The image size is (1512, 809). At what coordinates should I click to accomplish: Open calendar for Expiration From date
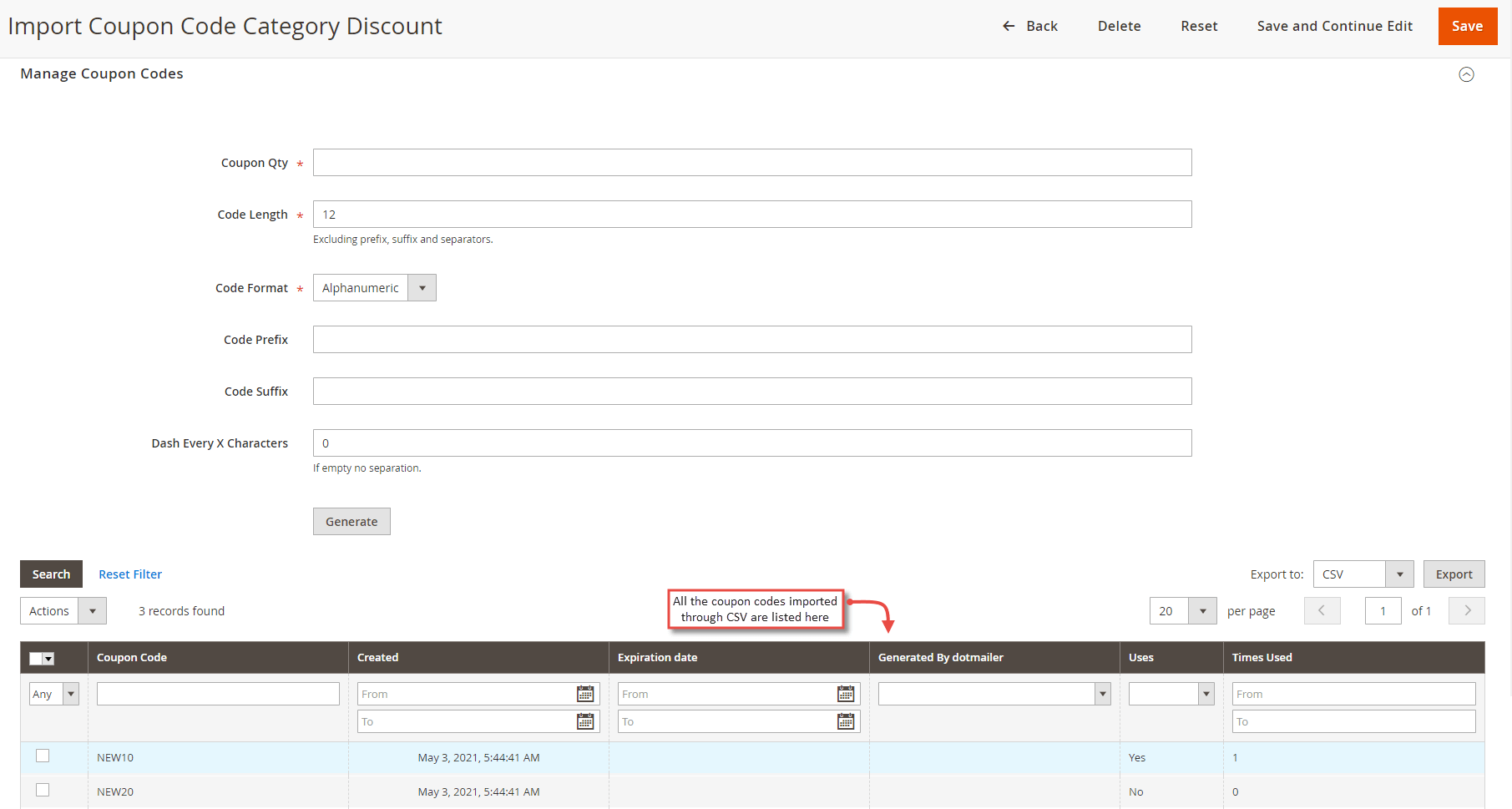(x=846, y=694)
